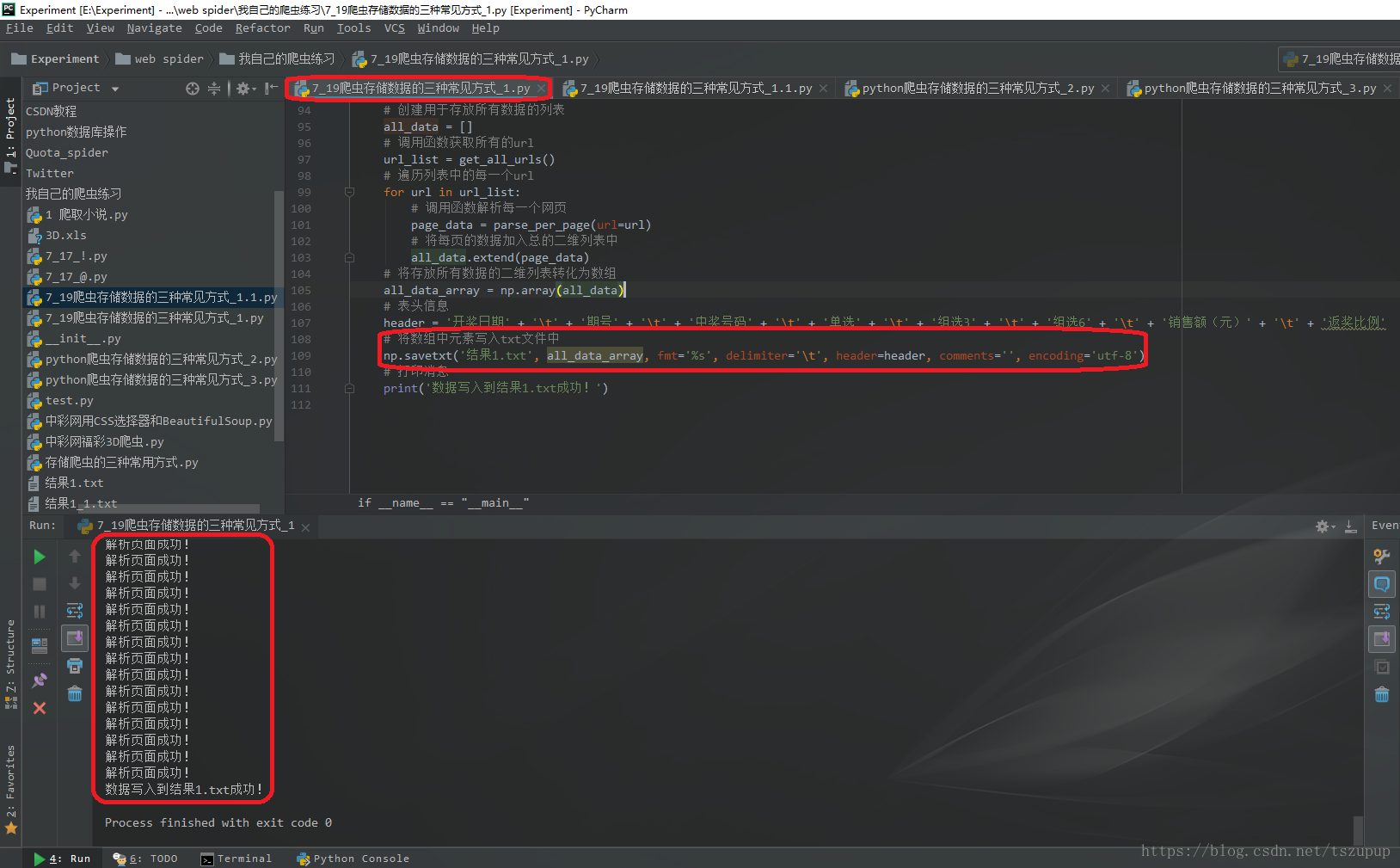Toggle soft wraps in the Run console
1400x868 pixels.
click(x=75, y=610)
